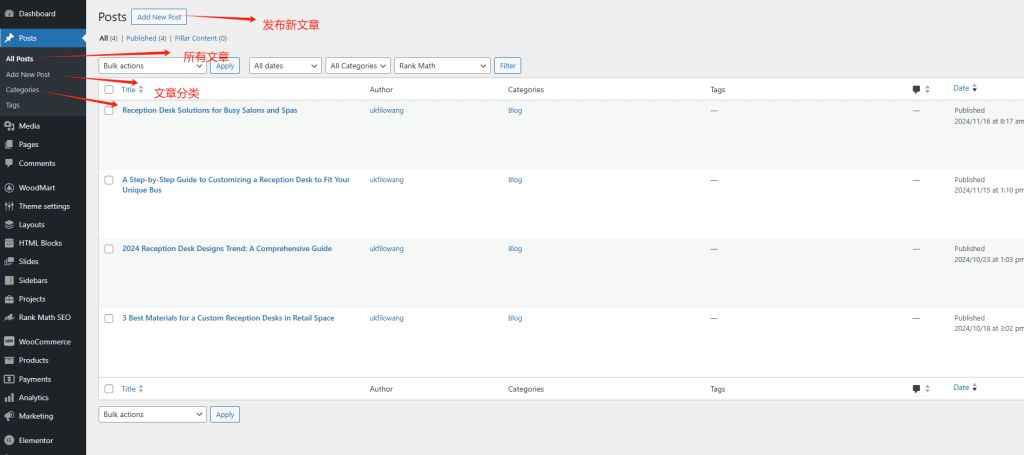Open Media library via its sidebar icon
This screenshot has height=455, width=1024.
pyautogui.click(x=9, y=126)
